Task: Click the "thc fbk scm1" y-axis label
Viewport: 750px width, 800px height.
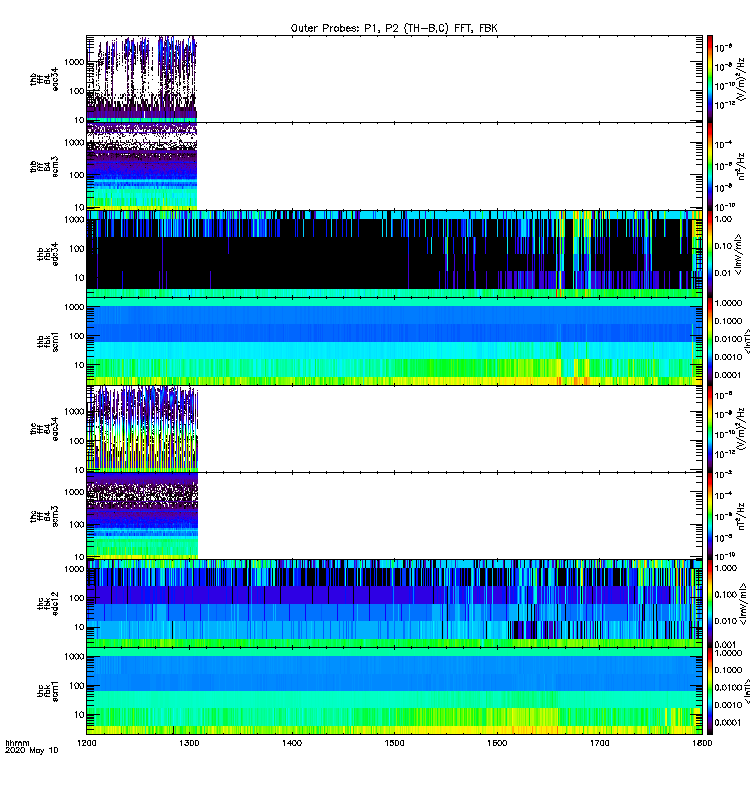Action: [x=48, y=691]
